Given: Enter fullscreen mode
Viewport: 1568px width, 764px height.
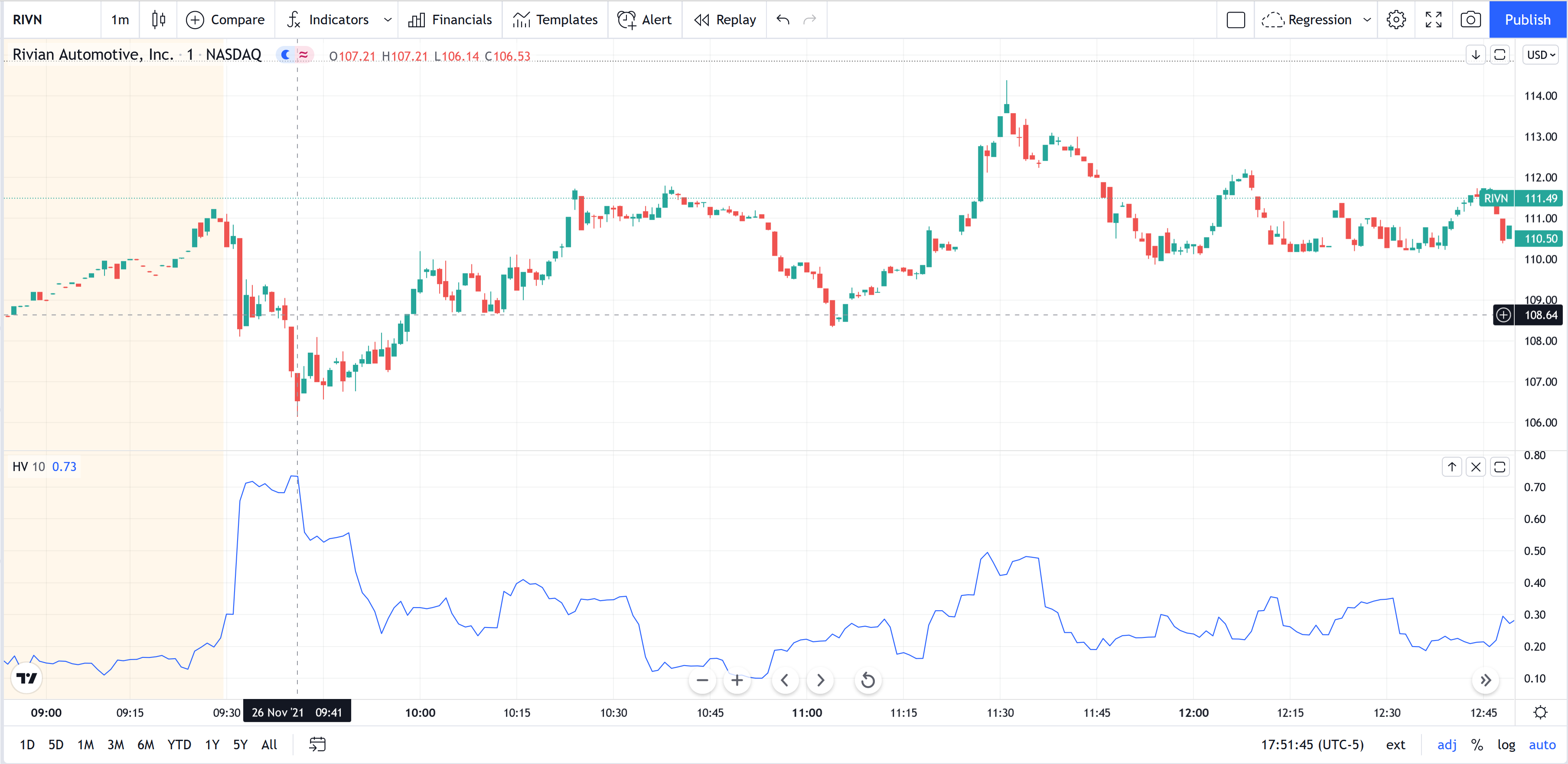Looking at the screenshot, I should point(1434,20).
